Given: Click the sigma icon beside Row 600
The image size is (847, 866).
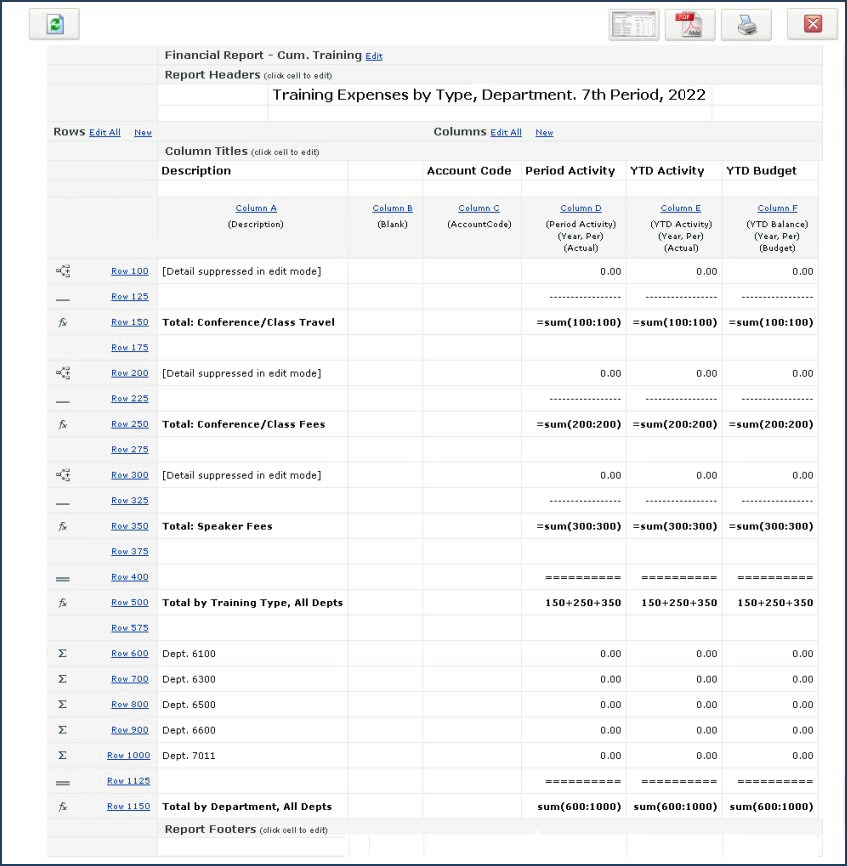Looking at the screenshot, I should click(x=63, y=653).
